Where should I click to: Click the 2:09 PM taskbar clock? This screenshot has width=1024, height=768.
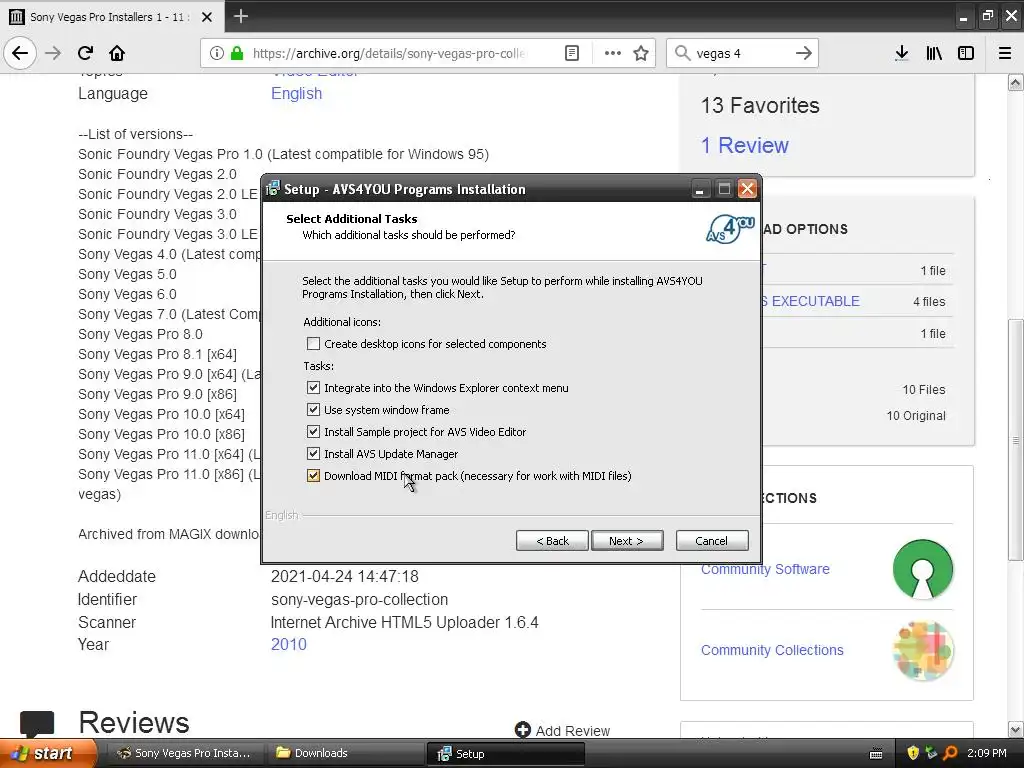pyautogui.click(x=987, y=754)
